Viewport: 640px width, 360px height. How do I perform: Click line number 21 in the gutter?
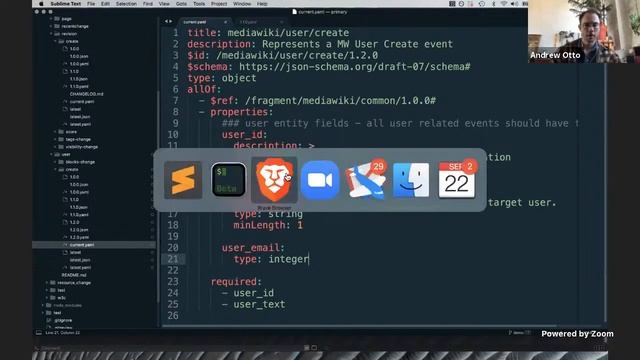point(173,259)
